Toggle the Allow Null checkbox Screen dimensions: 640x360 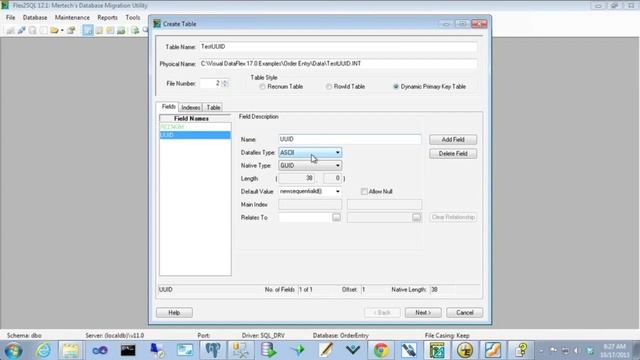tap(364, 191)
